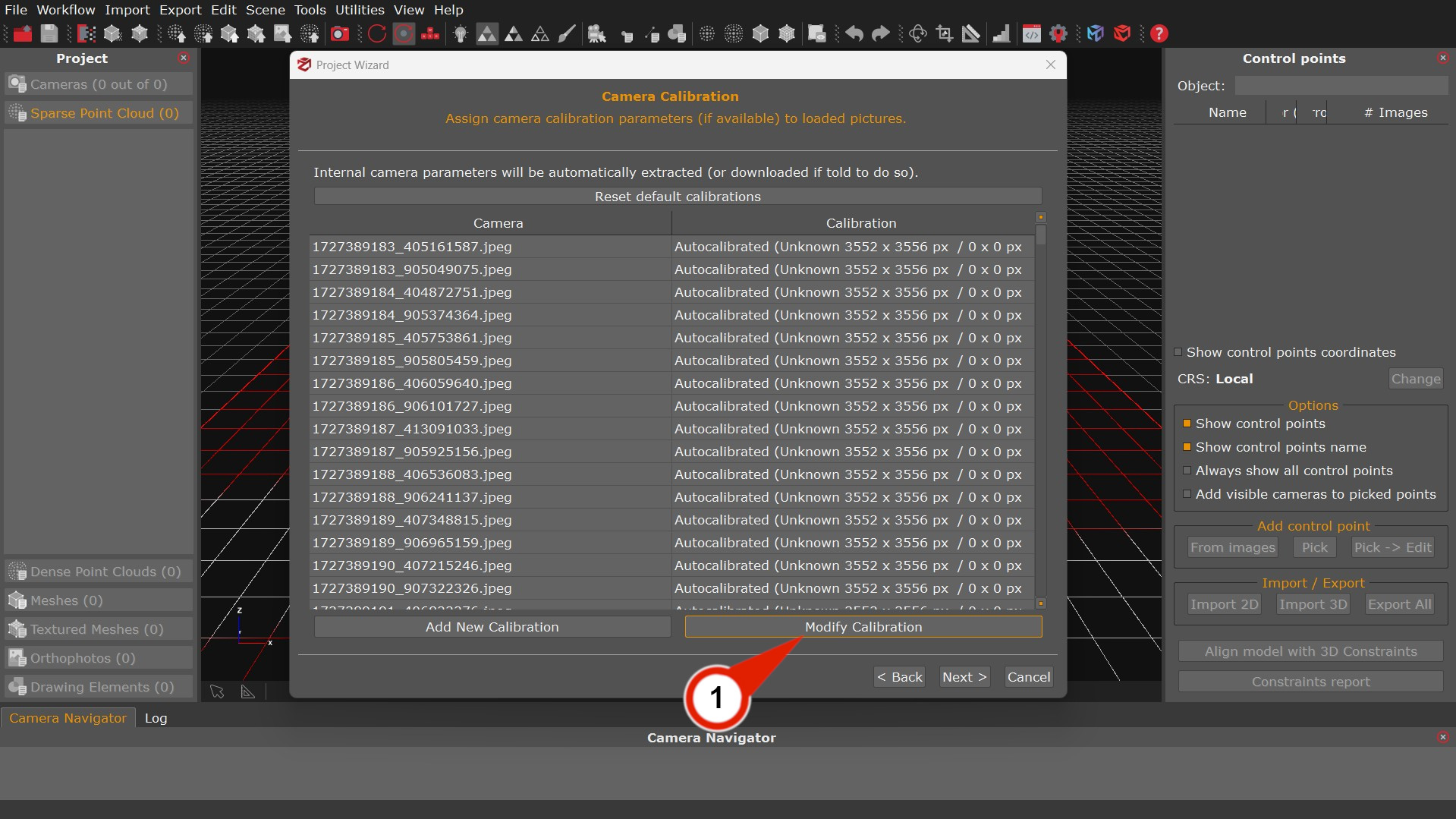Viewport: 1456px width, 819px height.
Task: Click the save project floppy disk icon
Action: coord(49,33)
